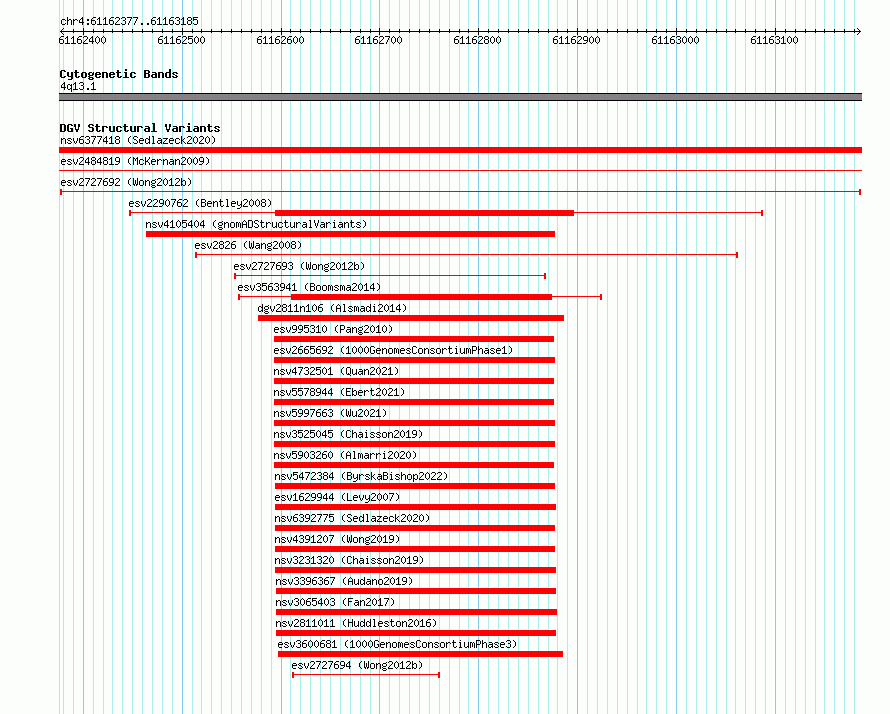
Task: Select the thick bar of esv2290762 (Bentley2008)
Action: pos(425,213)
